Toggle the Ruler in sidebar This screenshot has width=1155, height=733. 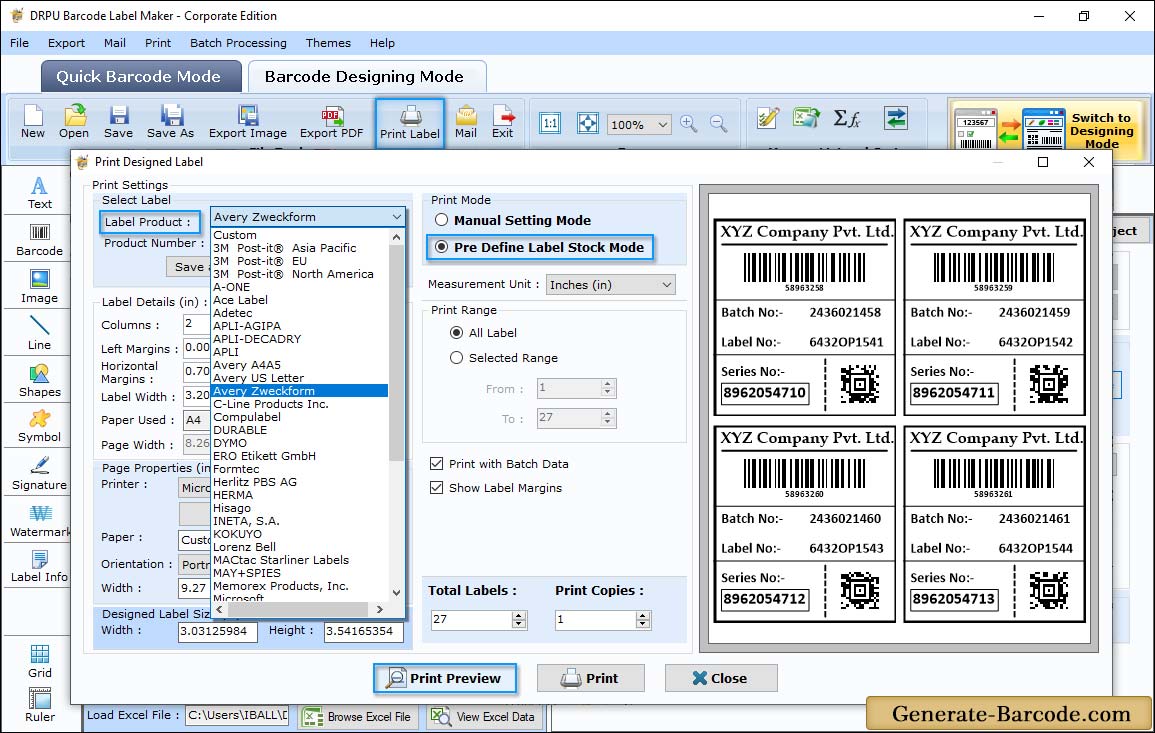[39, 706]
